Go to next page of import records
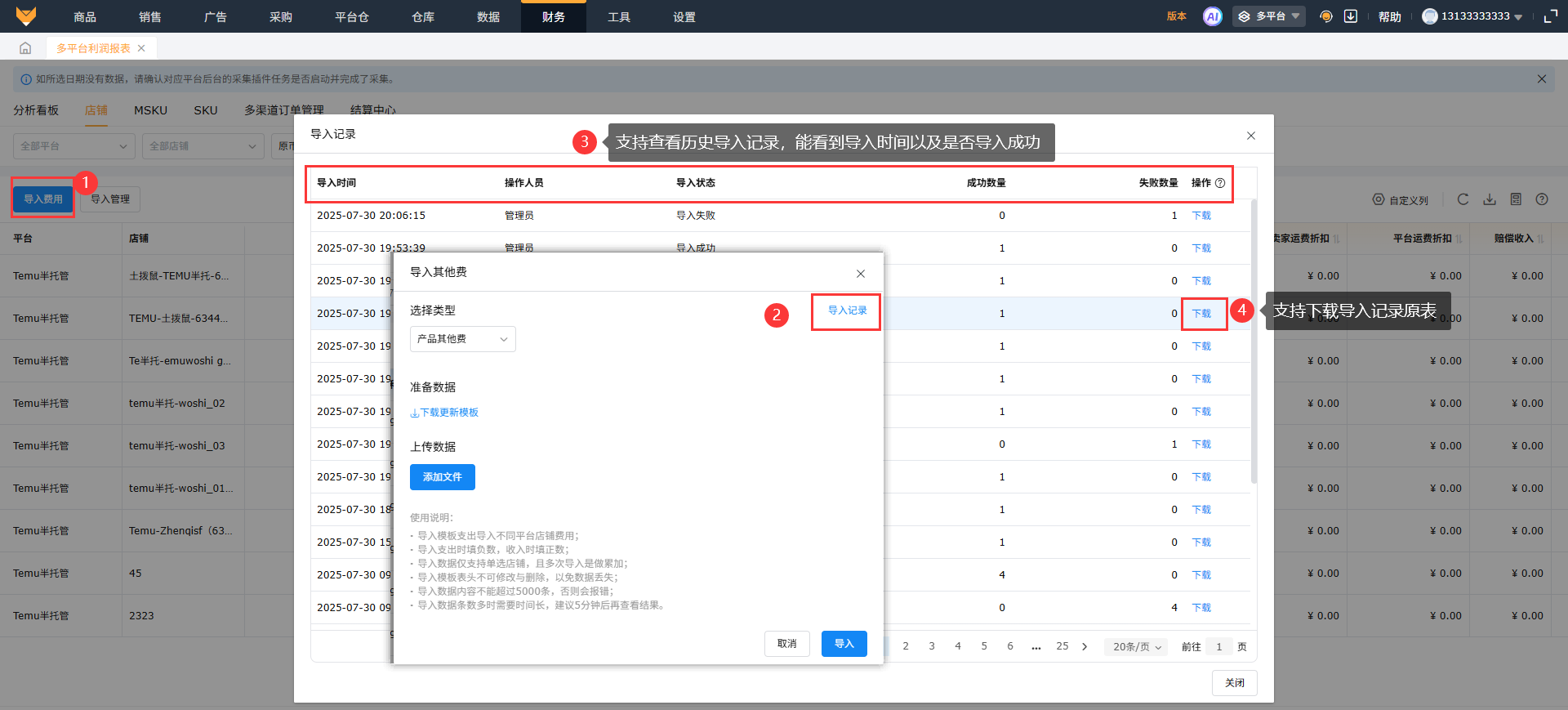Viewport: 1568px width, 710px height. [1085, 646]
